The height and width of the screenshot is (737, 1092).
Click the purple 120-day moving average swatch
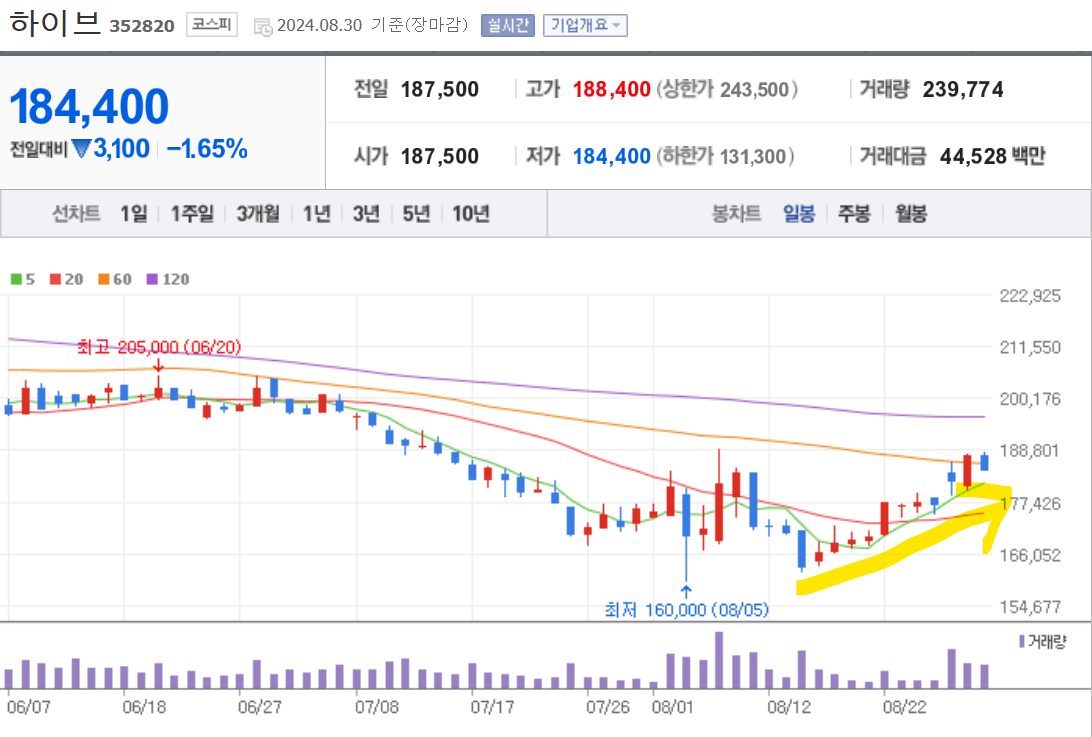(153, 279)
